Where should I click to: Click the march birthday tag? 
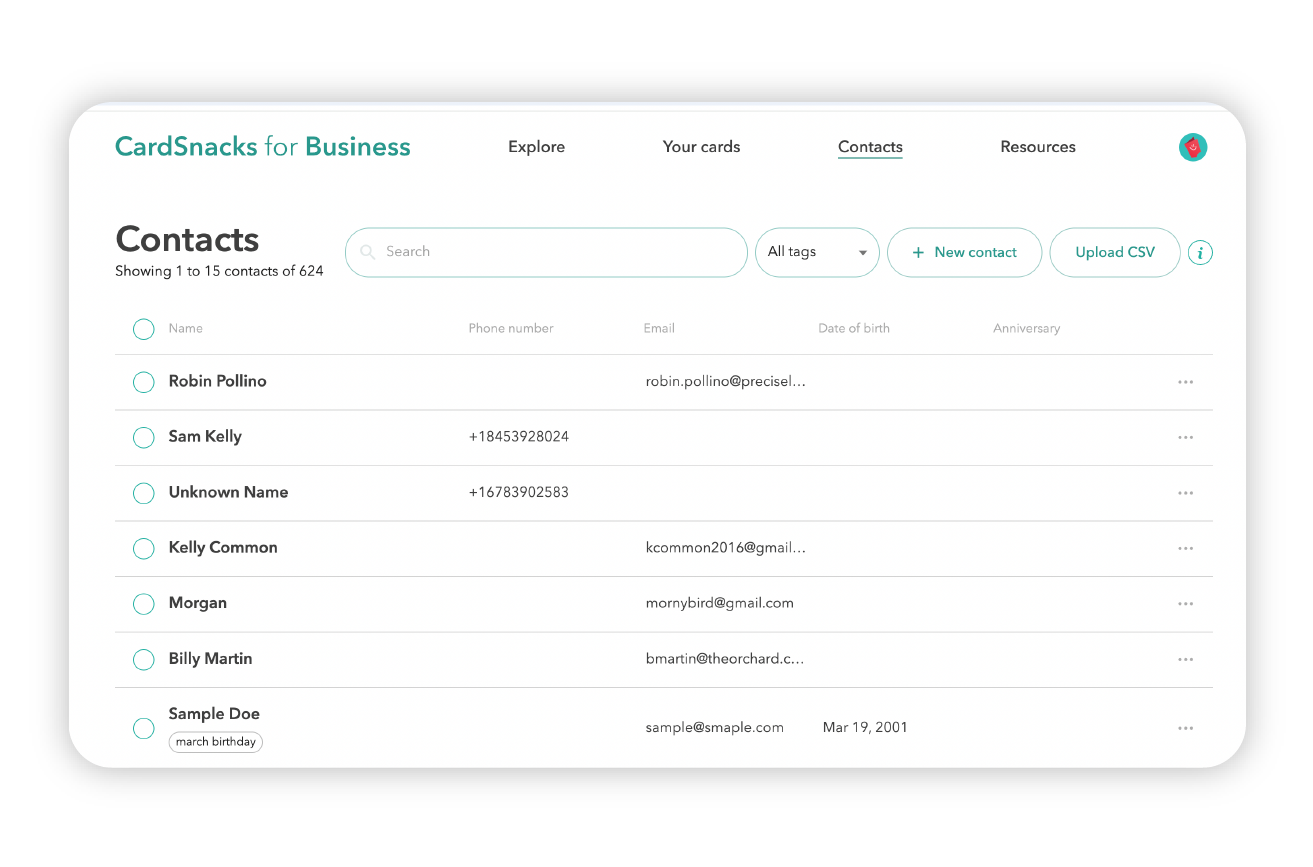coord(216,742)
